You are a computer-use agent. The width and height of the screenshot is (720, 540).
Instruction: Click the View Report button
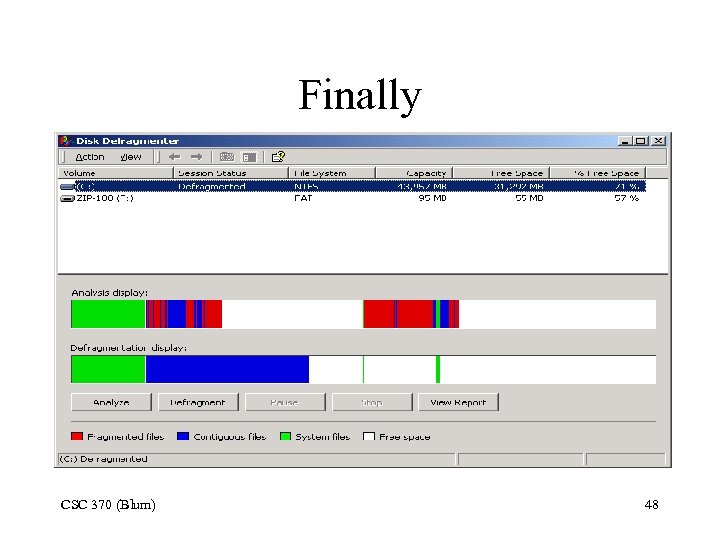458,402
